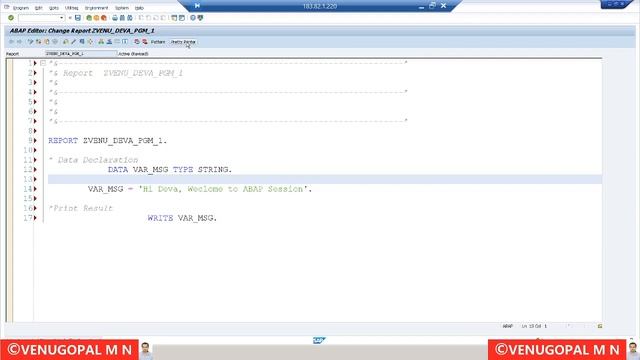Click the Print icon in standard toolbar
This screenshot has height=360, width=640.
(x=115, y=18)
